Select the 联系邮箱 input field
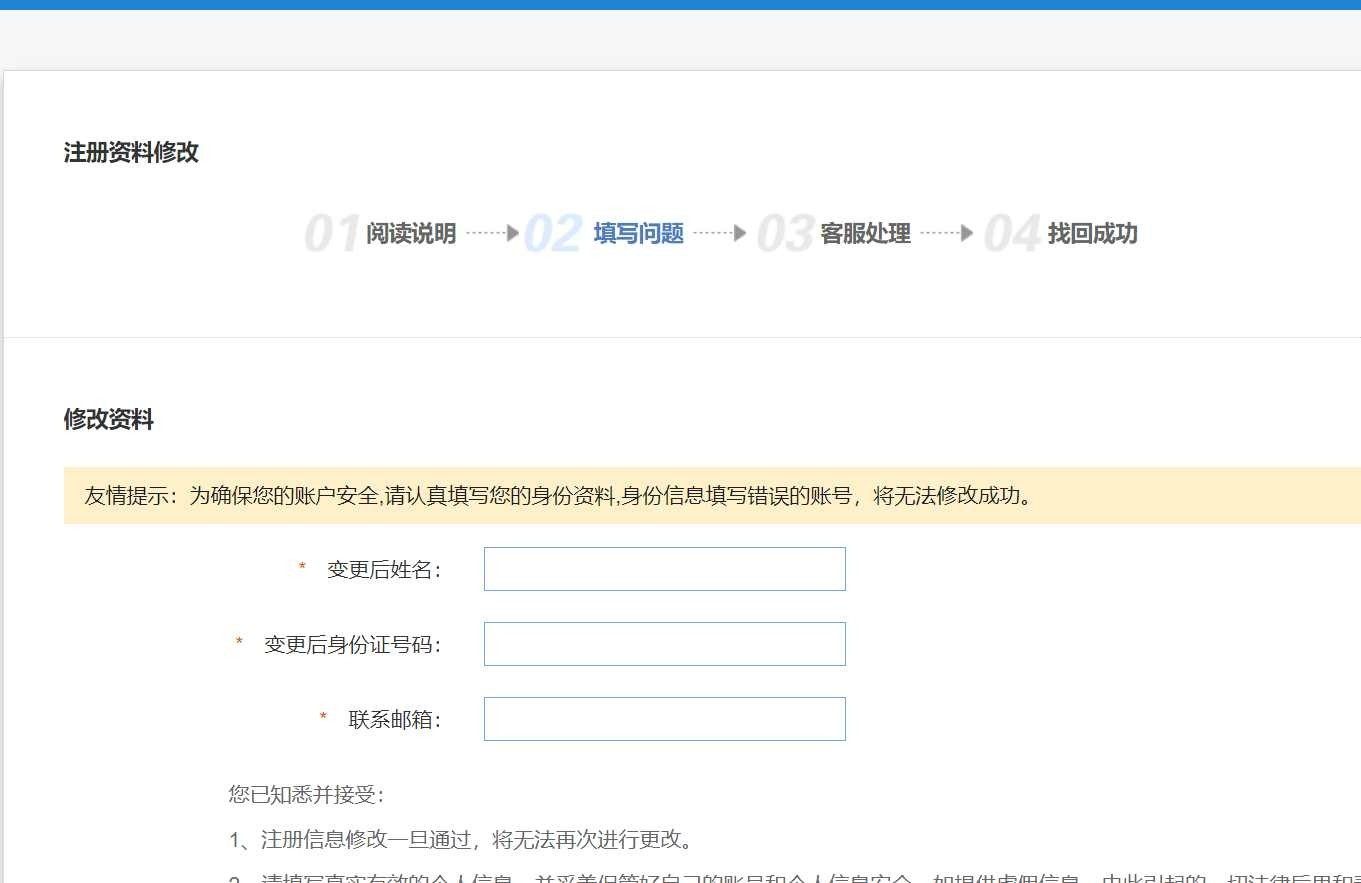 coord(663,718)
